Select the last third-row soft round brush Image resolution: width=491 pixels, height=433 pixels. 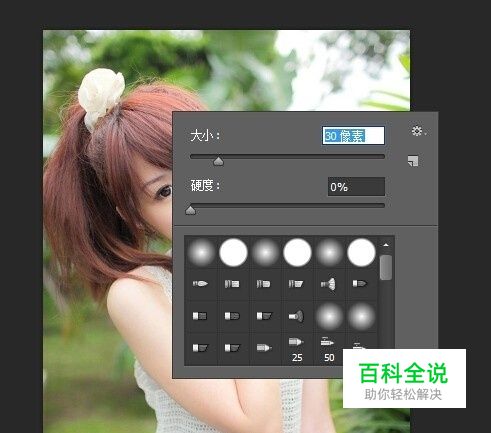361,316
